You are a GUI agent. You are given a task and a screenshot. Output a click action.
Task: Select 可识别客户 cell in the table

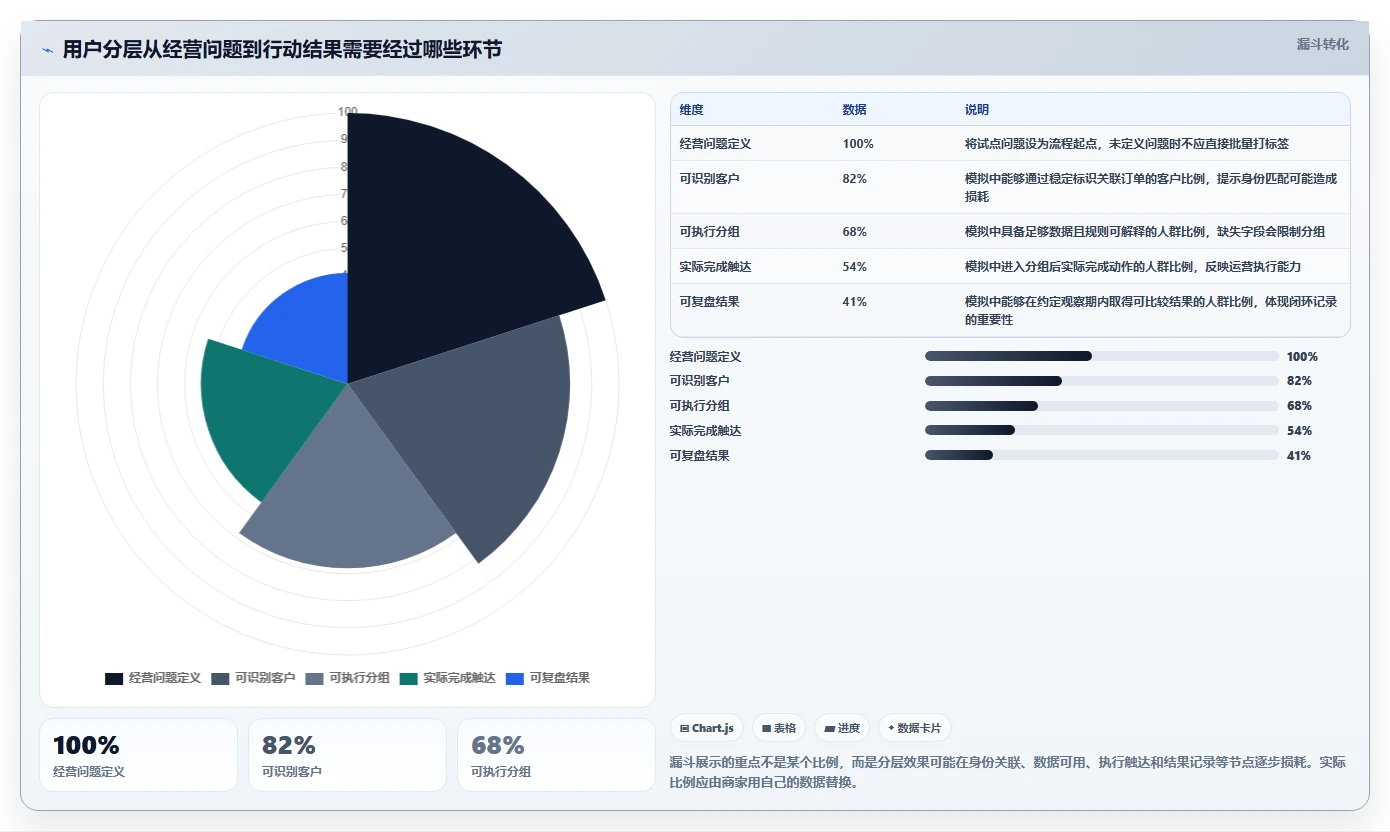pyautogui.click(x=709, y=179)
